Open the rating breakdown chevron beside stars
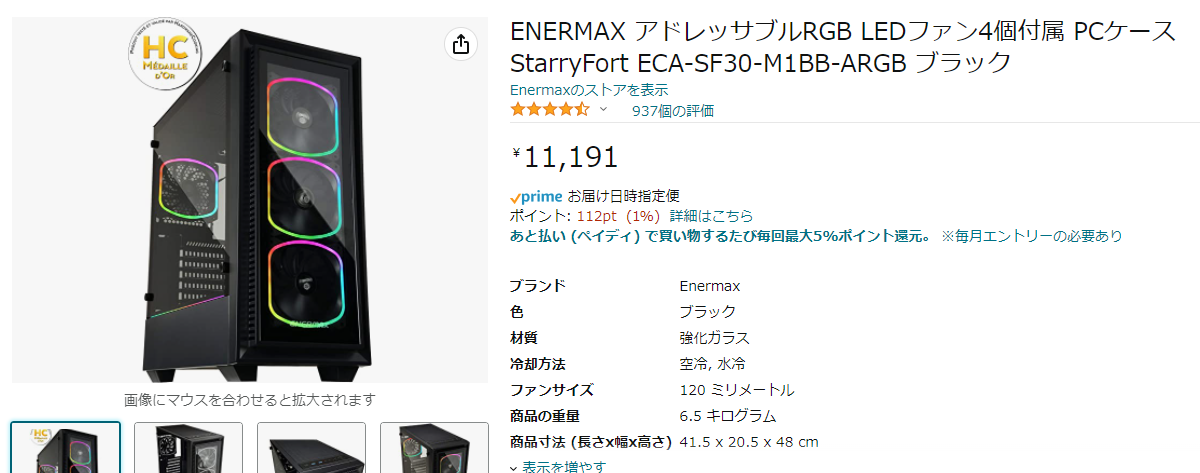Image resolution: width=1200 pixels, height=473 pixels. (603, 110)
